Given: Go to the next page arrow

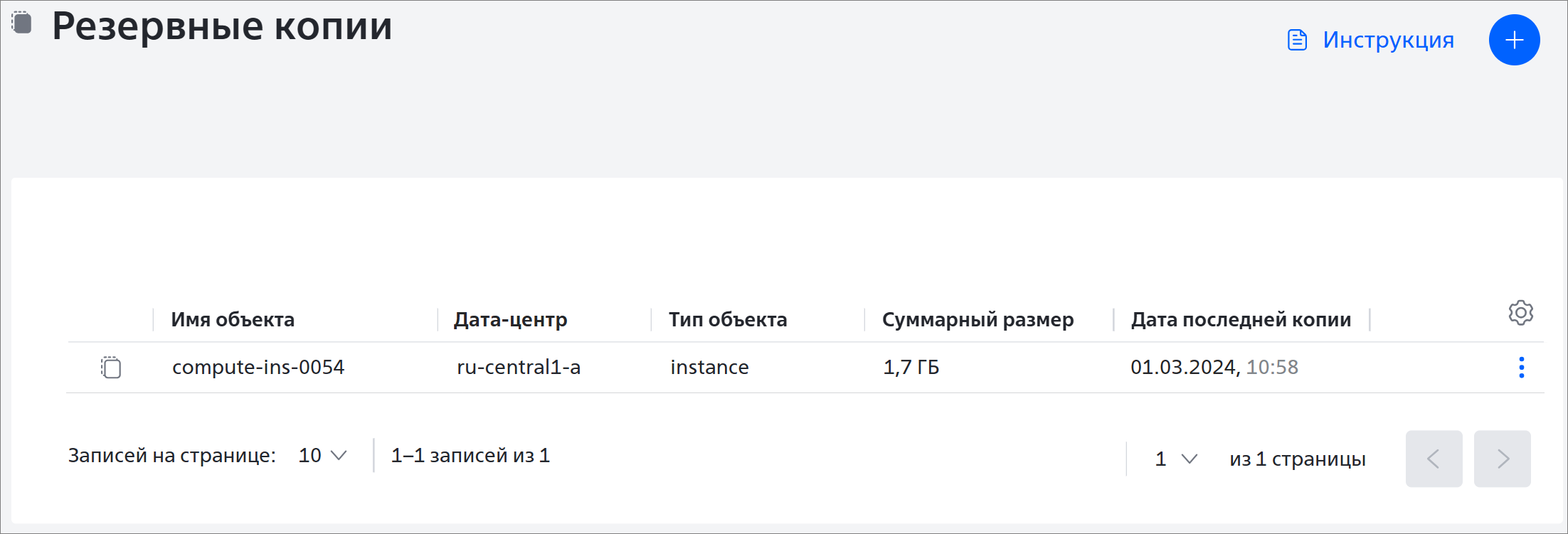Looking at the screenshot, I should pos(1502,459).
